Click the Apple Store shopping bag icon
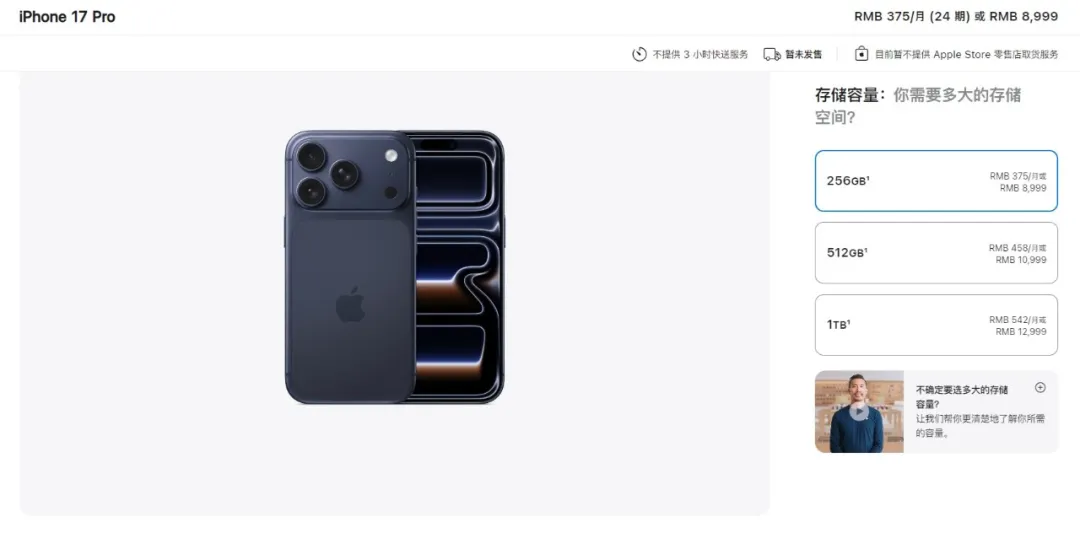This screenshot has height=533, width=1080. [862, 54]
